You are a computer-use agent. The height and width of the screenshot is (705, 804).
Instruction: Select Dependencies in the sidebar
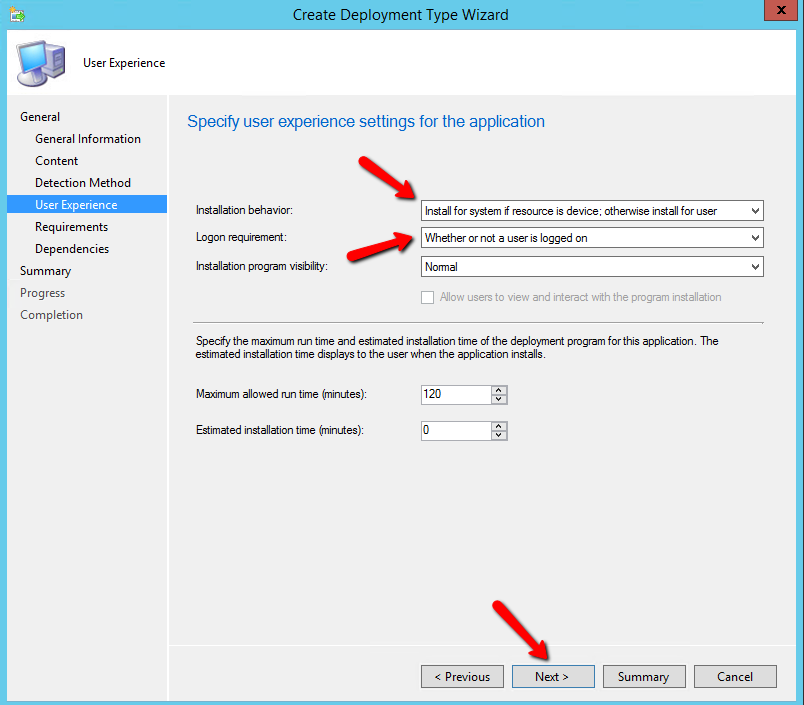pos(72,249)
